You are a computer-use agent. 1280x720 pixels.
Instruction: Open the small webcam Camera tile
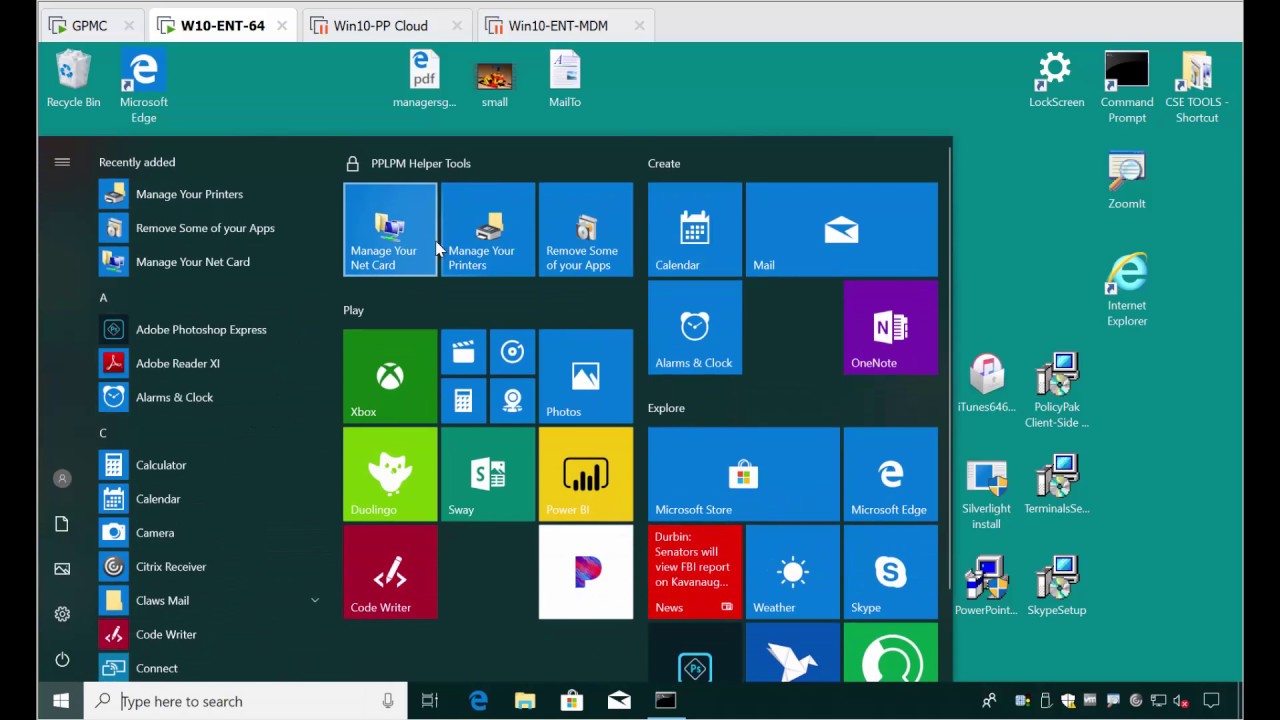(512, 401)
